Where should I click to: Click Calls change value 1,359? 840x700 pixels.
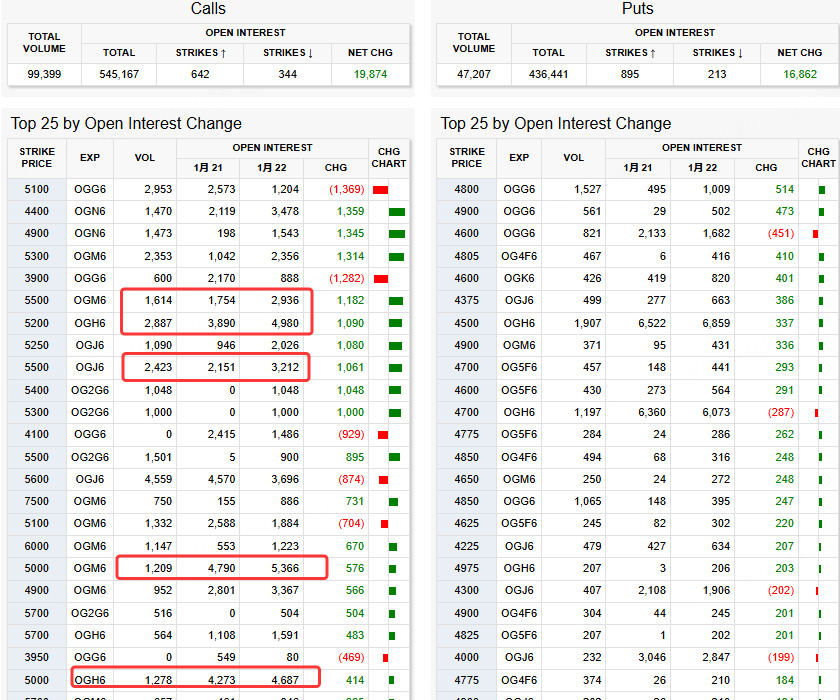click(350, 211)
